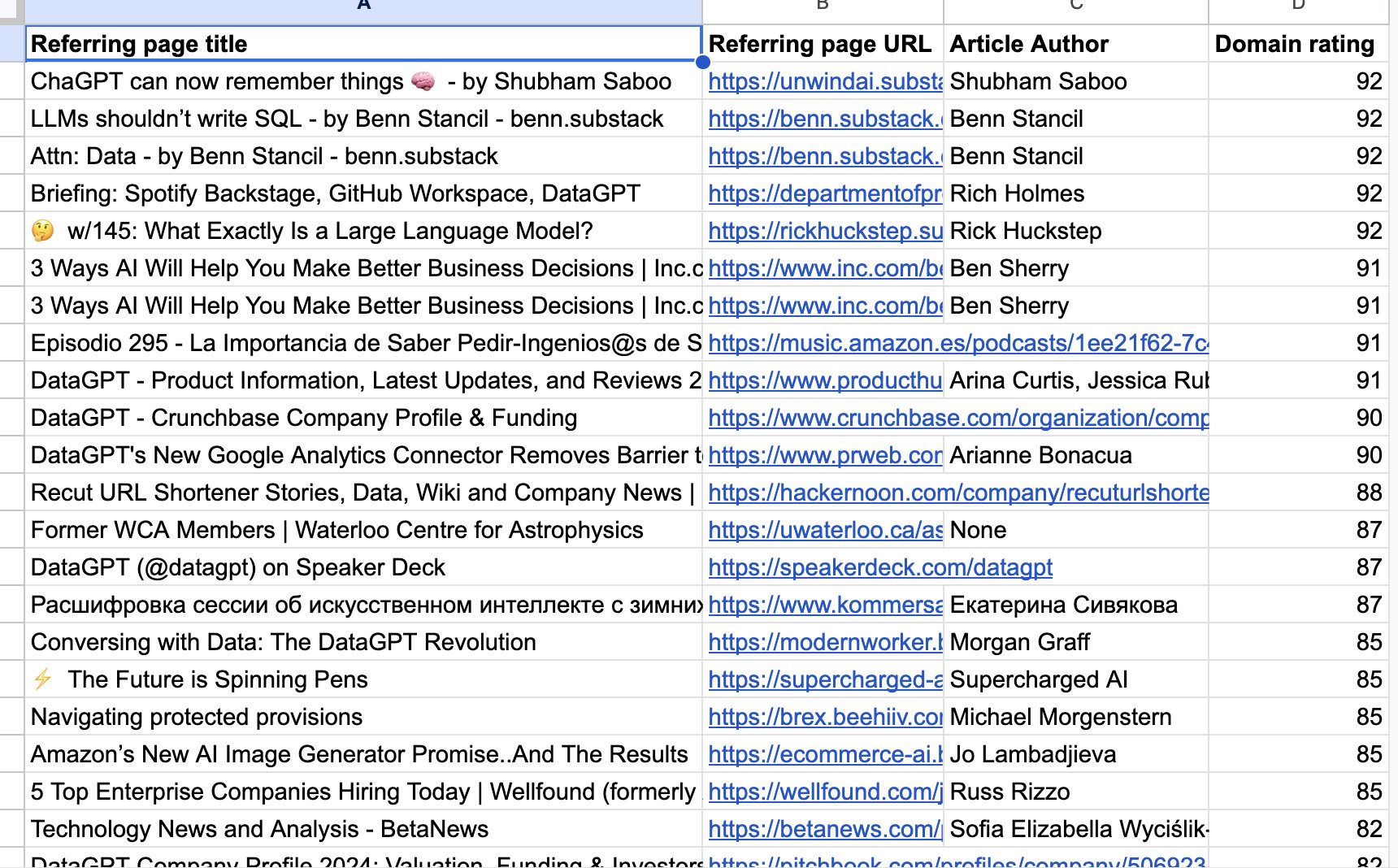
Task: Select author cell 'Rich Holmes'
Action: point(1076,193)
